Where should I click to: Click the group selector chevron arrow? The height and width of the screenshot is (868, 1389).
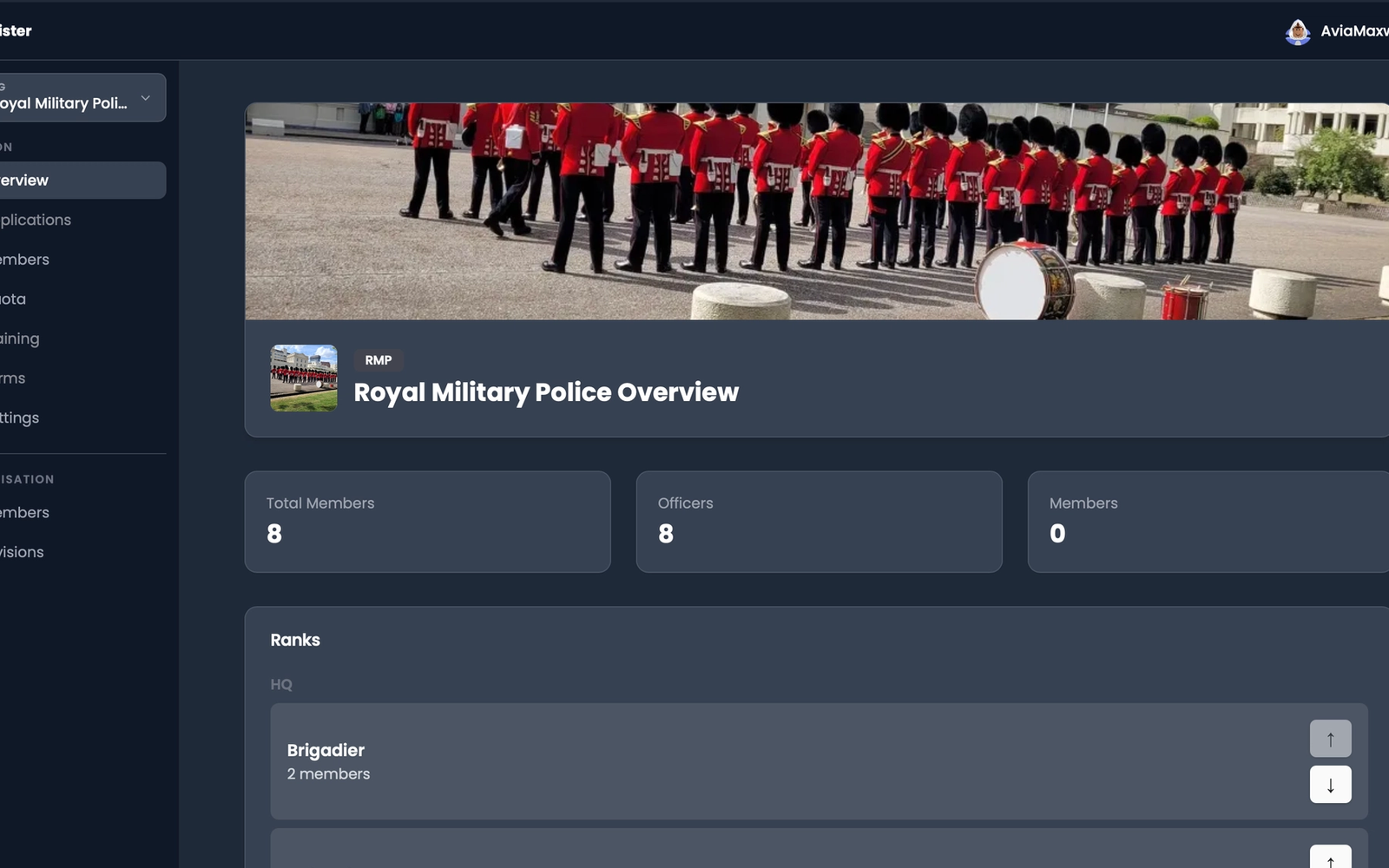(x=146, y=98)
